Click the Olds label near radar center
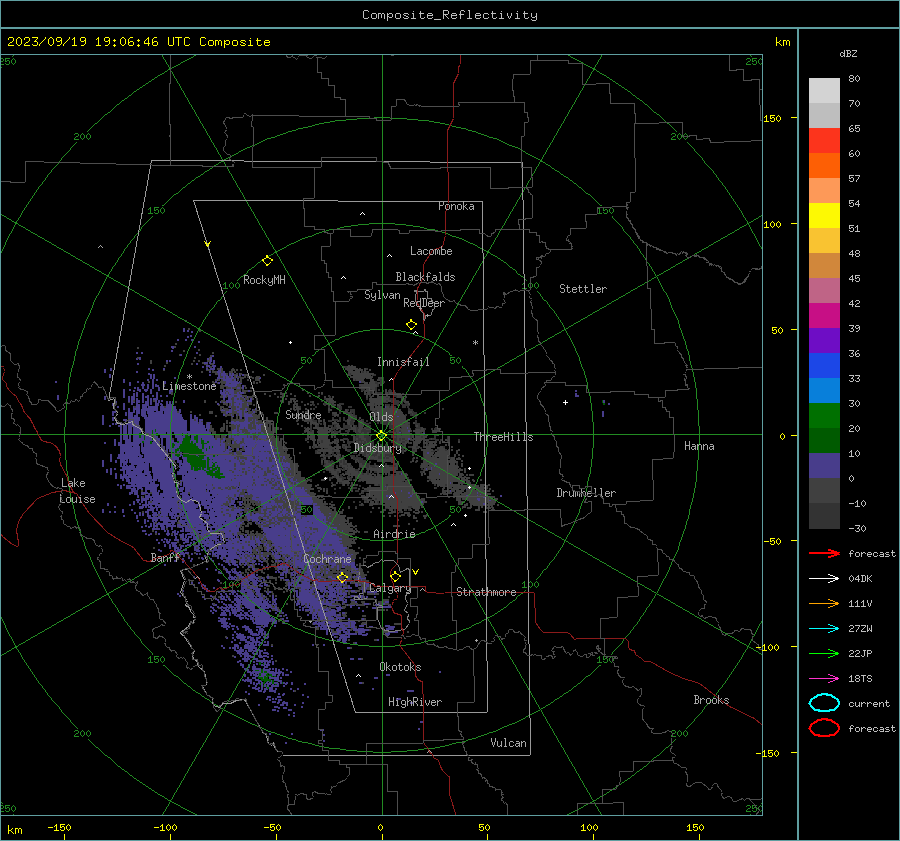 381,417
